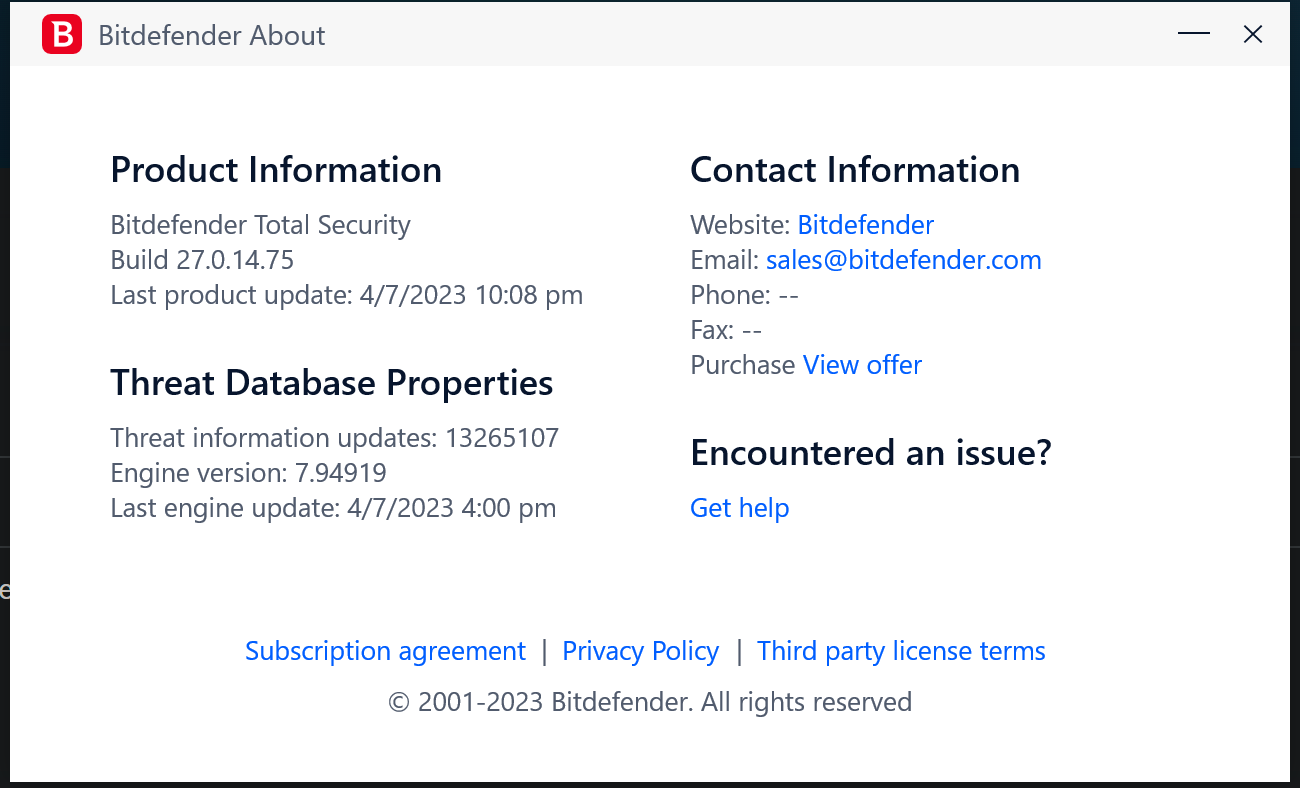Viewport: 1300px width, 788px height.
Task: Click the Threat Database Properties heading
Action: (331, 383)
